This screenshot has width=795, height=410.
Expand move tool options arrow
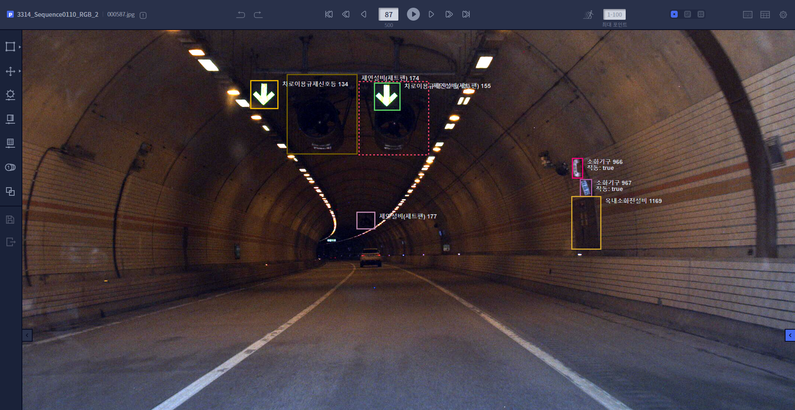(20, 71)
